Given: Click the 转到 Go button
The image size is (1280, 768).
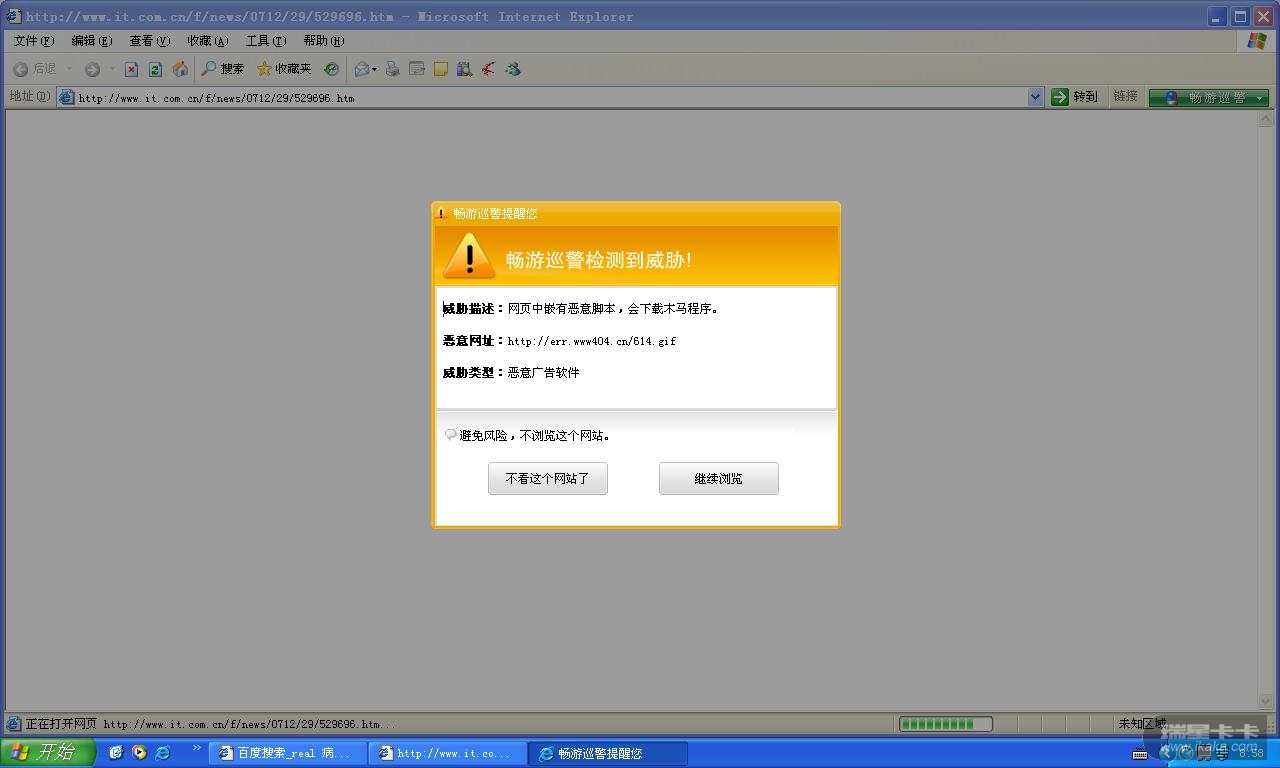Looking at the screenshot, I should (x=1075, y=97).
